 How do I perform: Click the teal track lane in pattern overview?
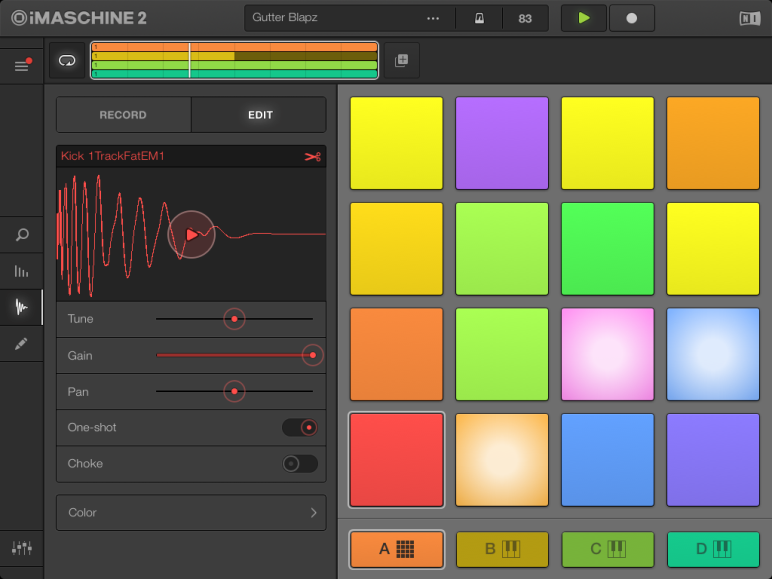tap(234, 74)
